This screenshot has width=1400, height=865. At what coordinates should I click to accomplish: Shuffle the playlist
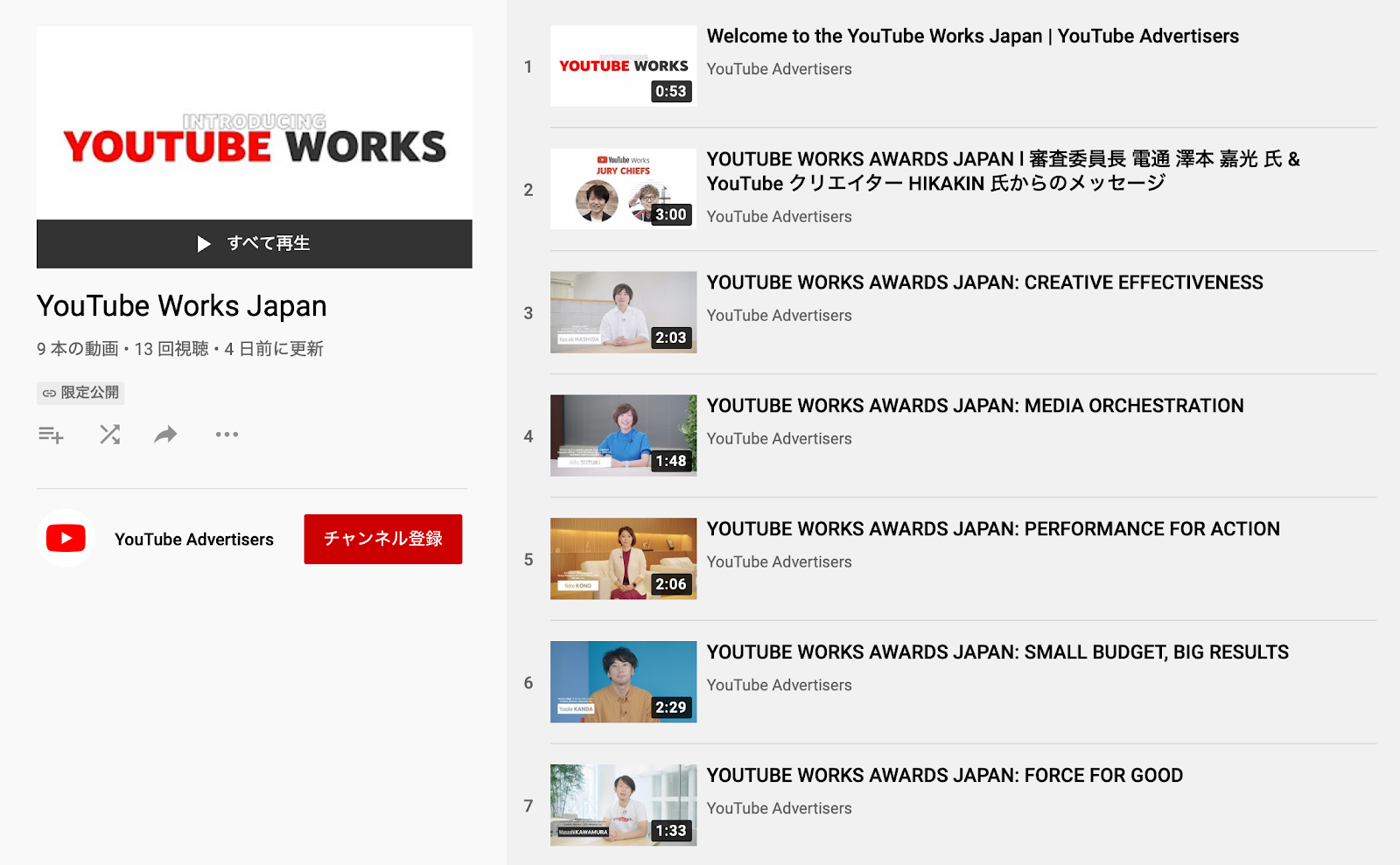point(109,435)
